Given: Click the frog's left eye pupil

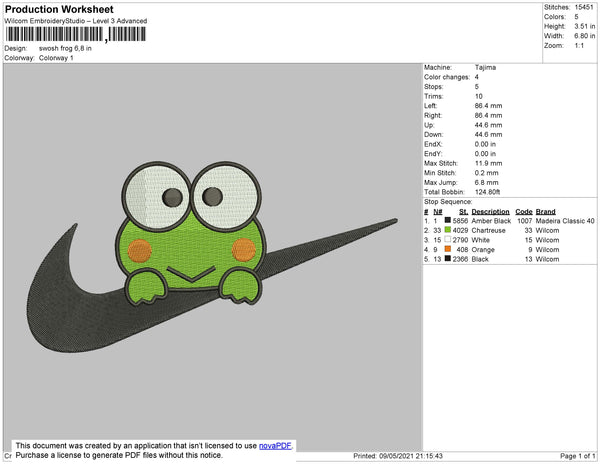Looking at the screenshot, I should [172, 197].
